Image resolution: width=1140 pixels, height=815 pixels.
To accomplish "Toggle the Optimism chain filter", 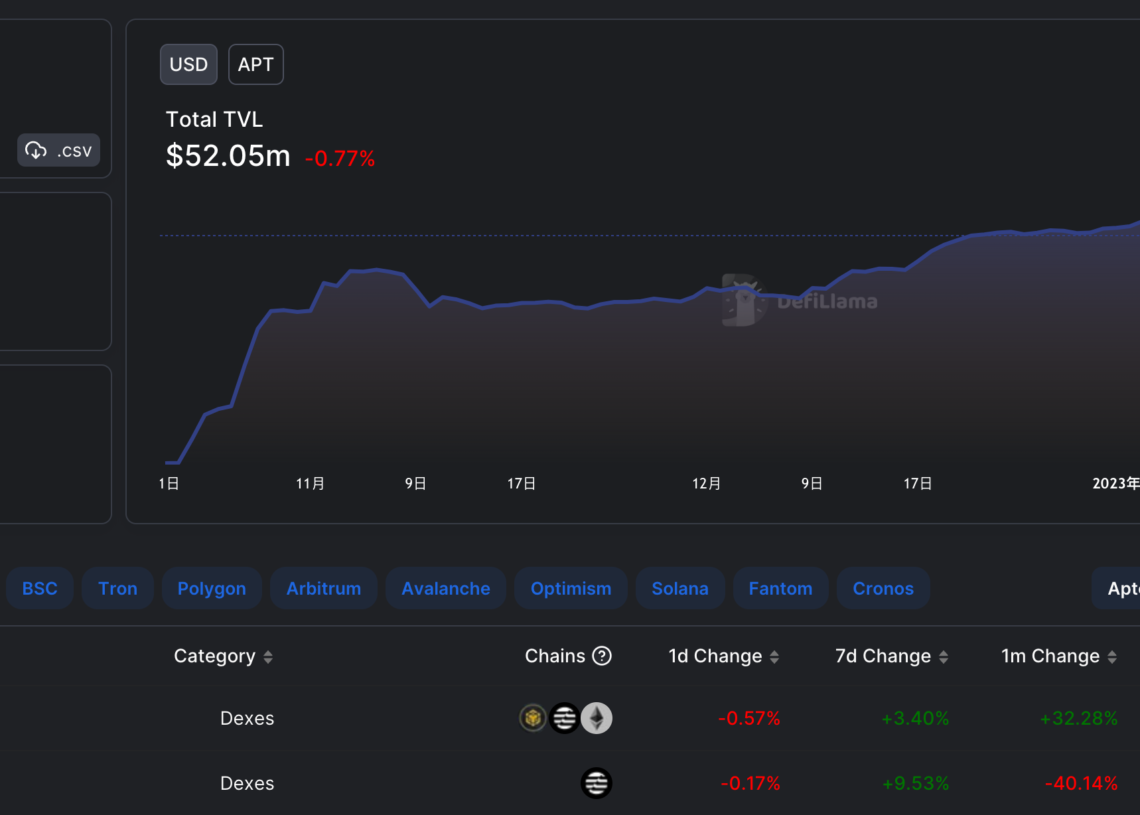I will pos(570,588).
